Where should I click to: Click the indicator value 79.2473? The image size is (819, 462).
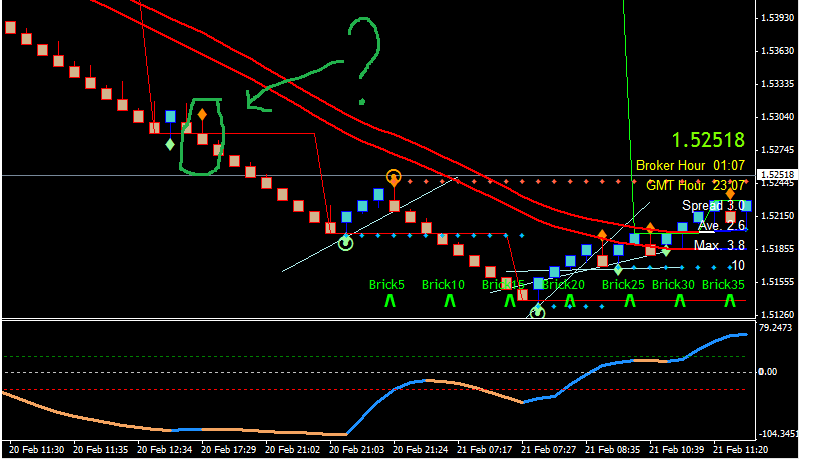tap(776, 328)
